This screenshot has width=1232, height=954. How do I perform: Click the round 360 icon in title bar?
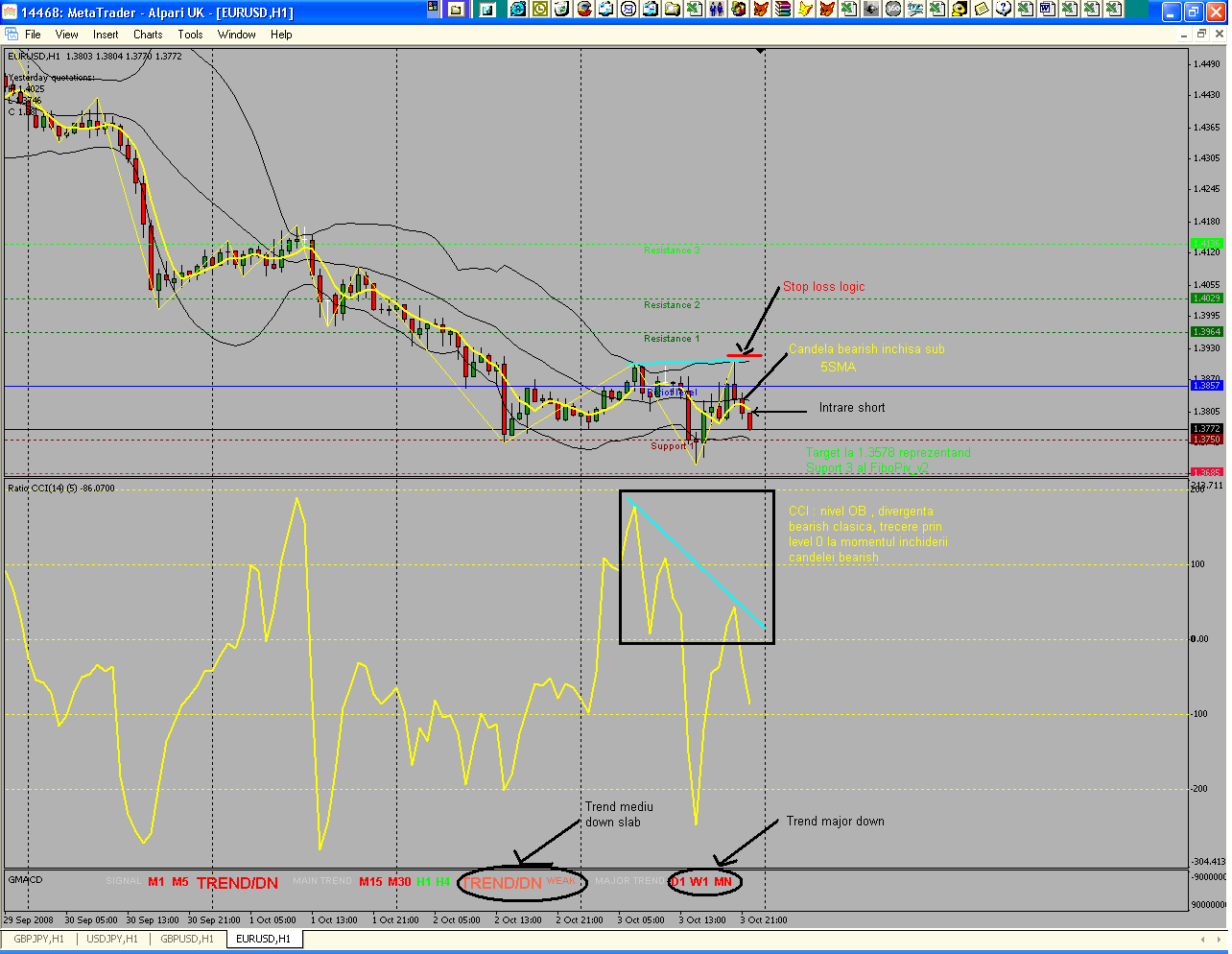pos(893,10)
